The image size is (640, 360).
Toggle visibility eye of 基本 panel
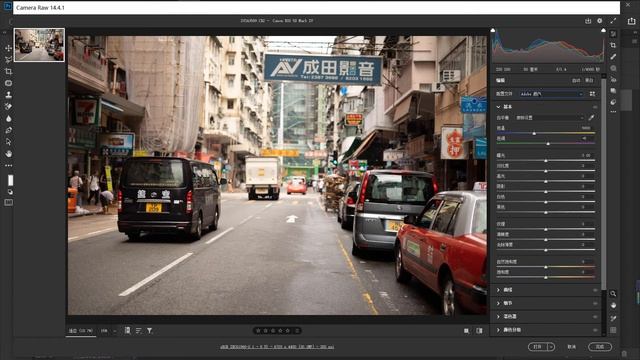595,107
